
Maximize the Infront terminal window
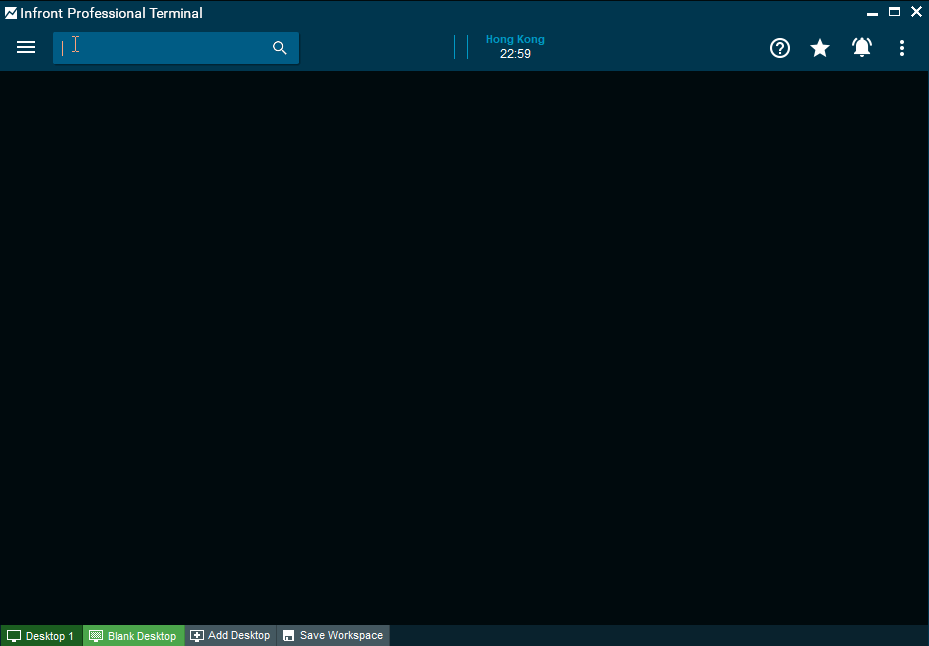coord(895,12)
